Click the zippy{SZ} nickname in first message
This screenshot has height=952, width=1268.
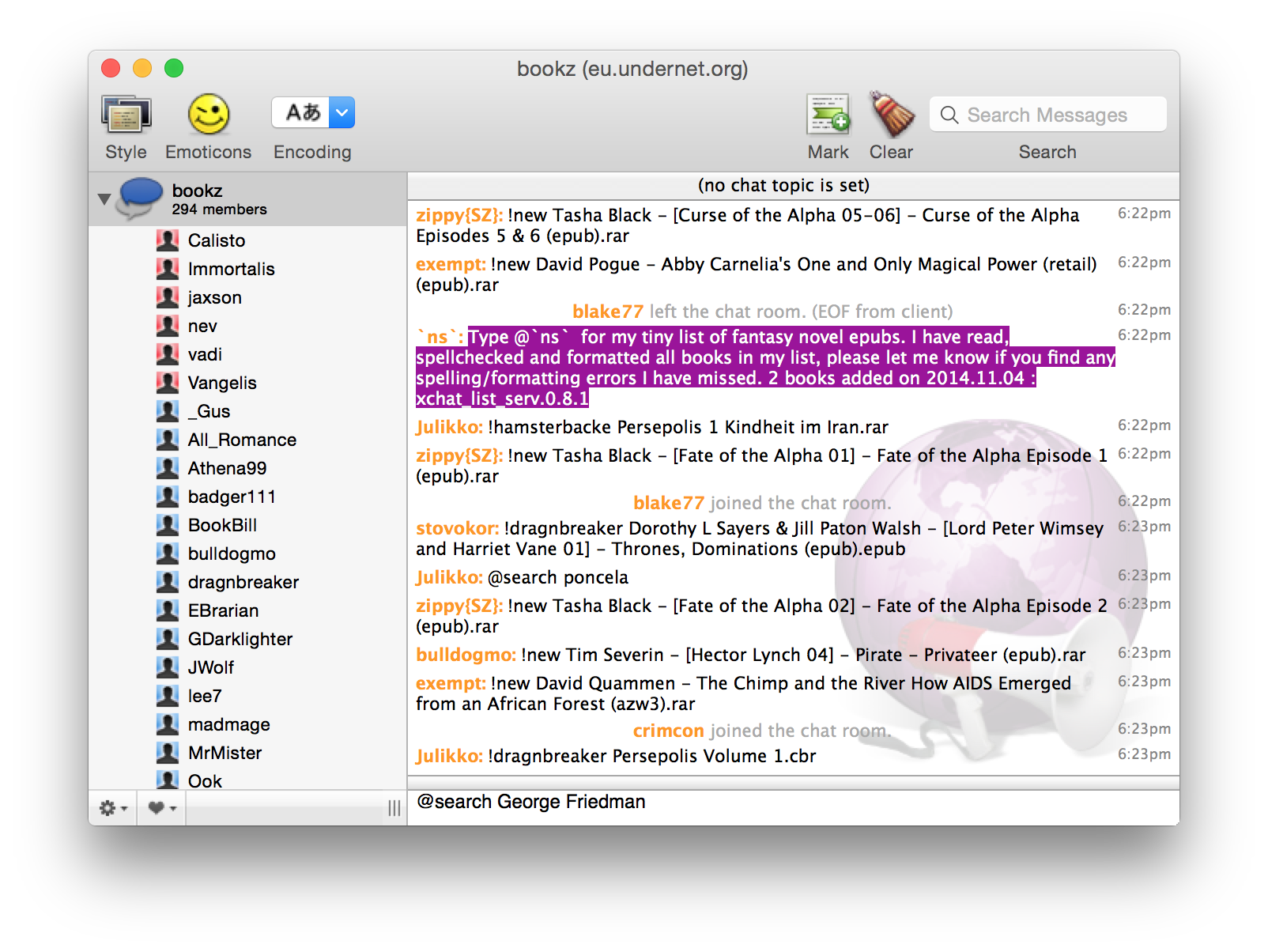tap(459, 215)
